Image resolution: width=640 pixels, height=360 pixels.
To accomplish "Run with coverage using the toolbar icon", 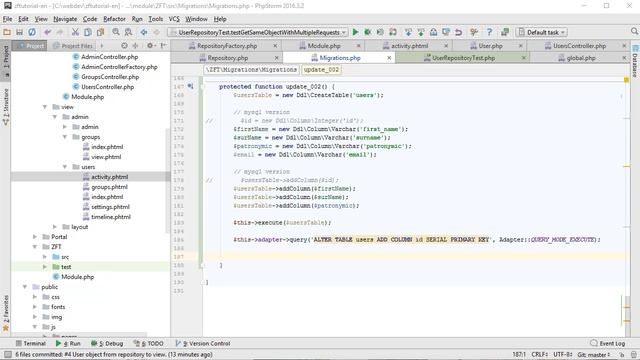I will 380,32.
